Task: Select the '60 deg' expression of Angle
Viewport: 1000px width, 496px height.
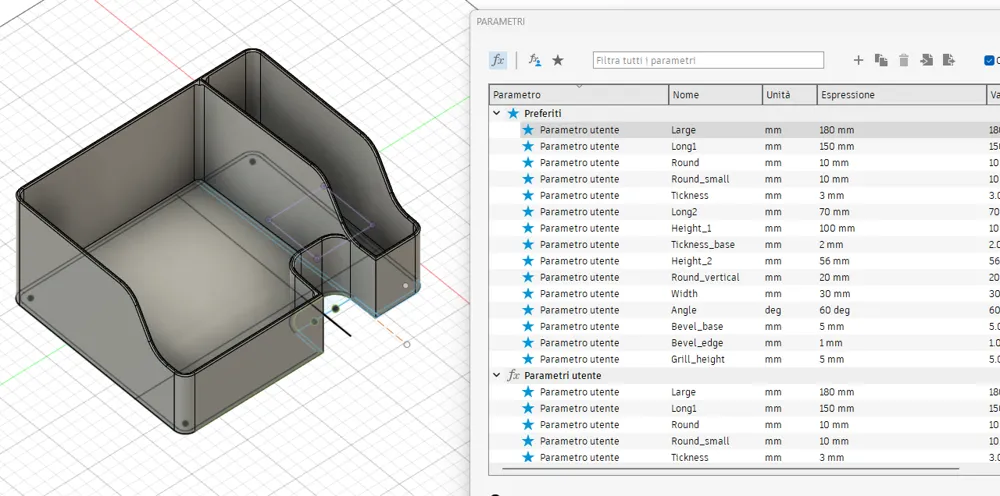Action: click(x=835, y=310)
